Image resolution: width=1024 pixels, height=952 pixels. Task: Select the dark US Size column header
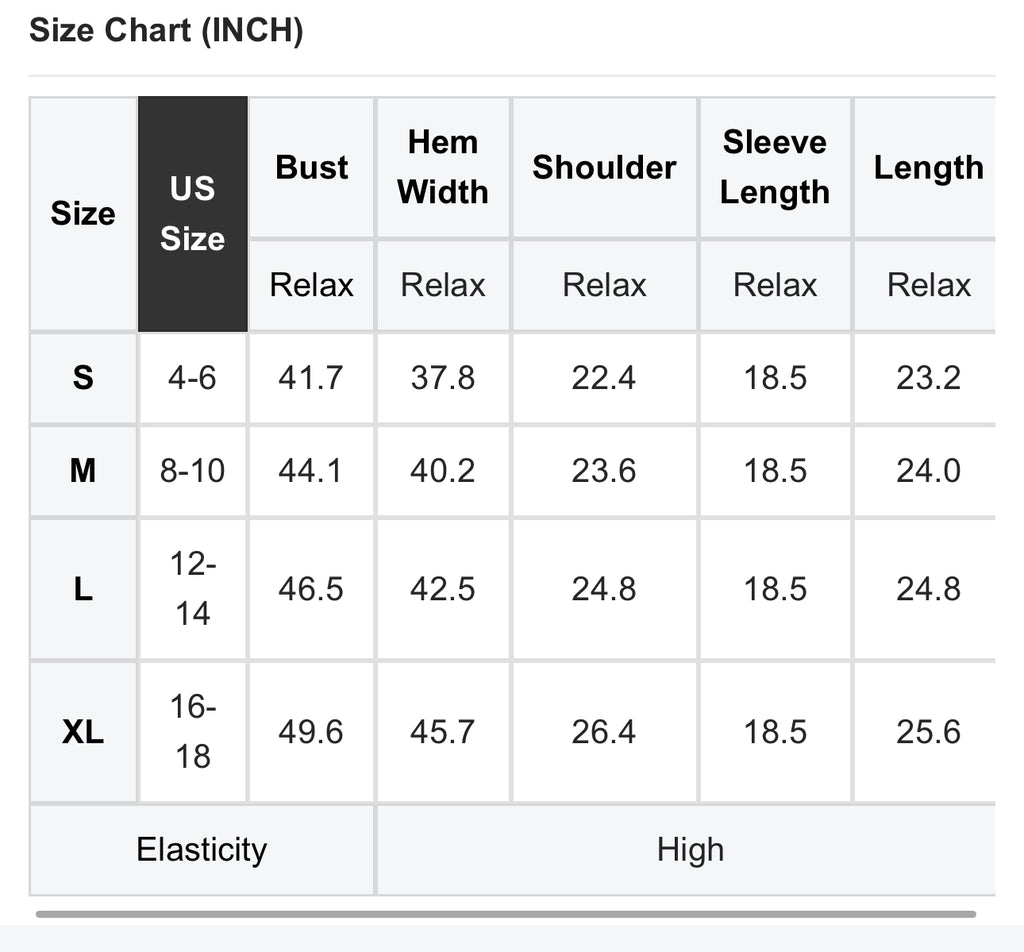click(192, 214)
